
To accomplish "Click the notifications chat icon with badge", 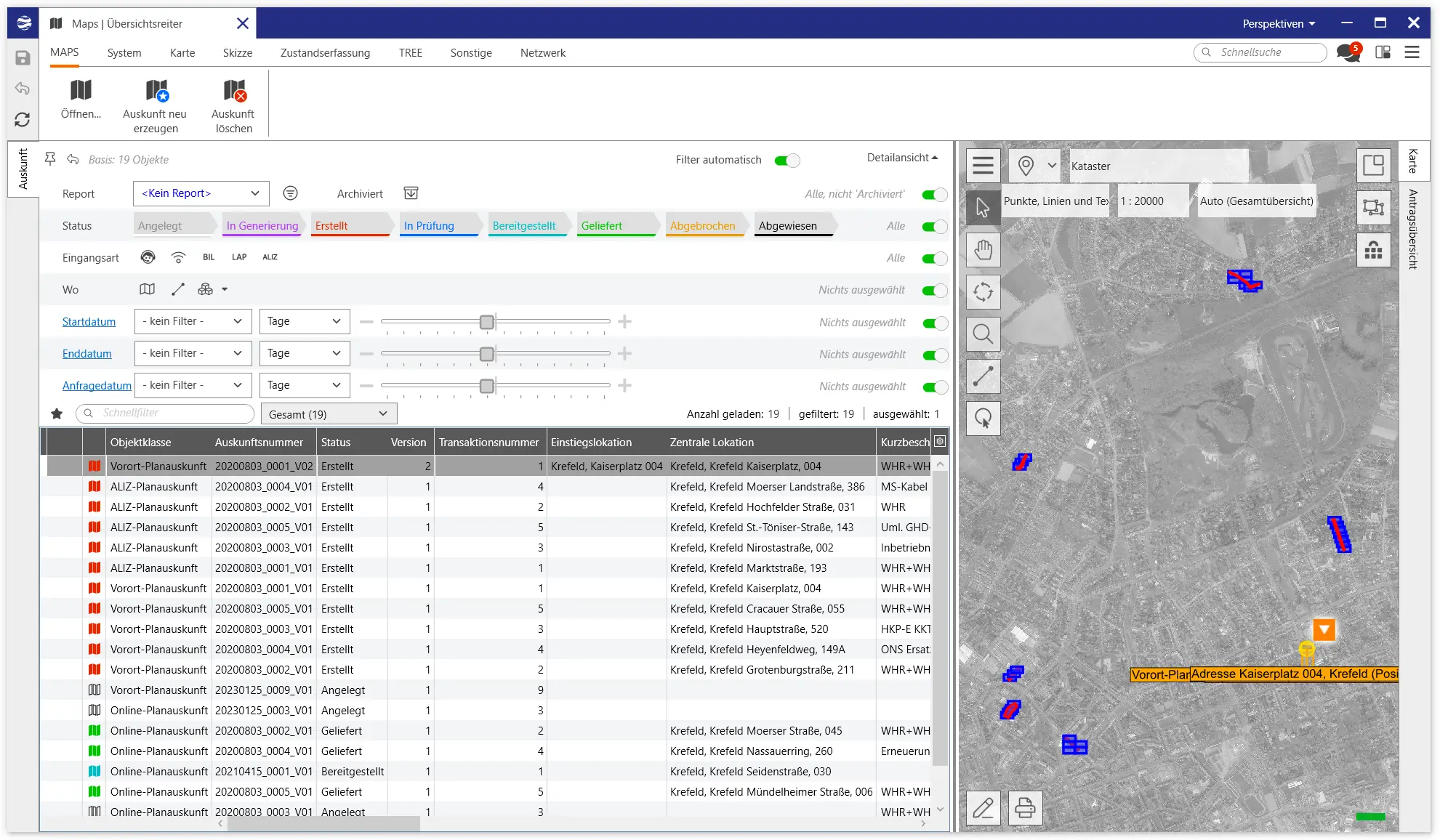I will [1348, 52].
